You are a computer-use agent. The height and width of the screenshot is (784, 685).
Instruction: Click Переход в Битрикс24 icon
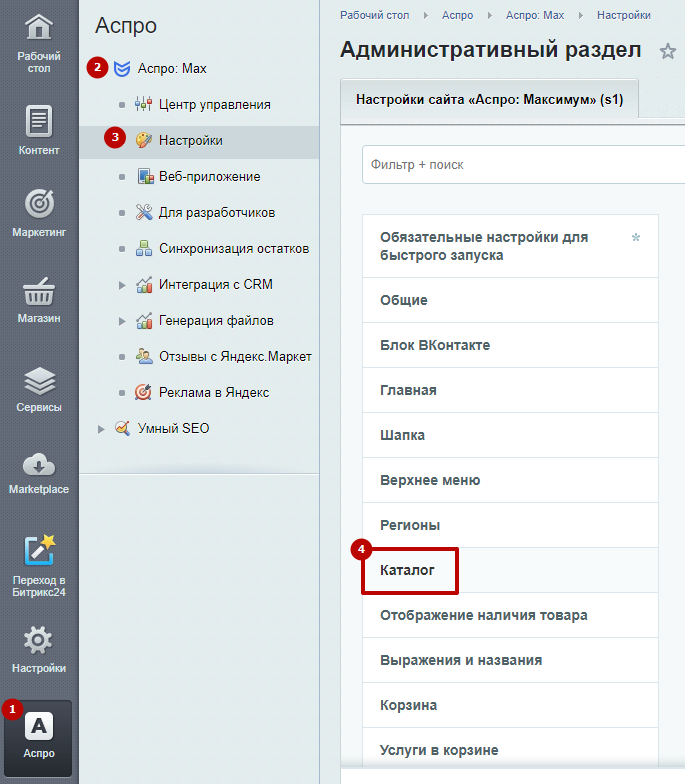tap(39, 550)
